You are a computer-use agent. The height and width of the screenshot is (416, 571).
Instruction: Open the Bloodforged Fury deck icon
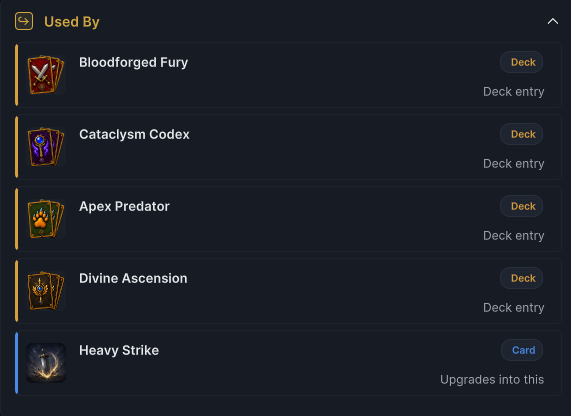click(46, 75)
